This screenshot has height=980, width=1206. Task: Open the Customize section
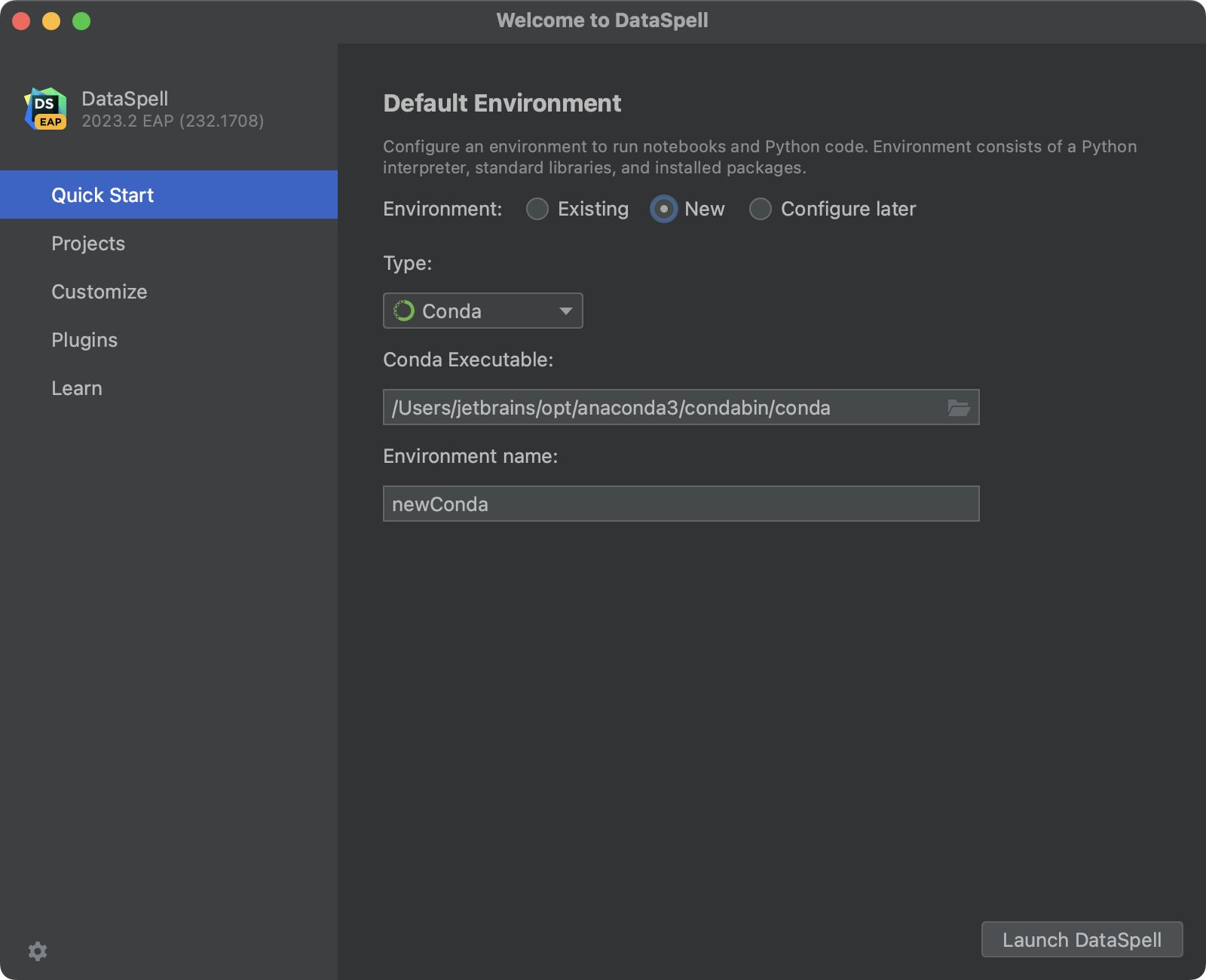99,292
